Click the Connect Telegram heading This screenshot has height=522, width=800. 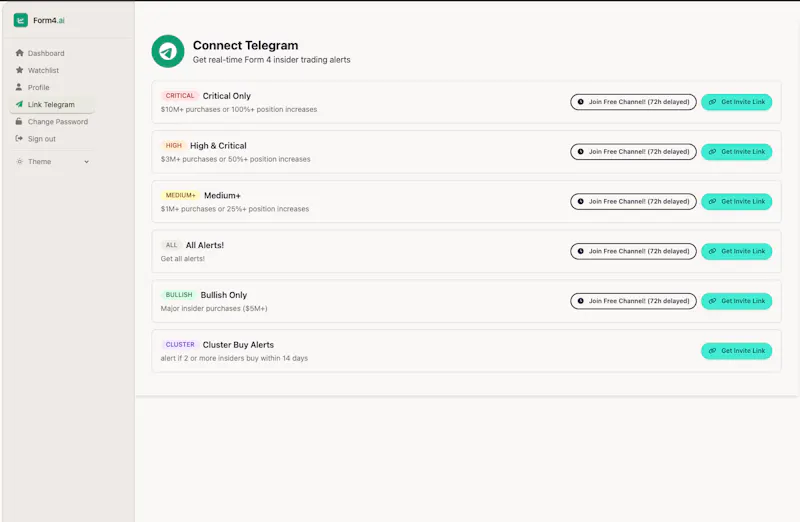[245, 45]
